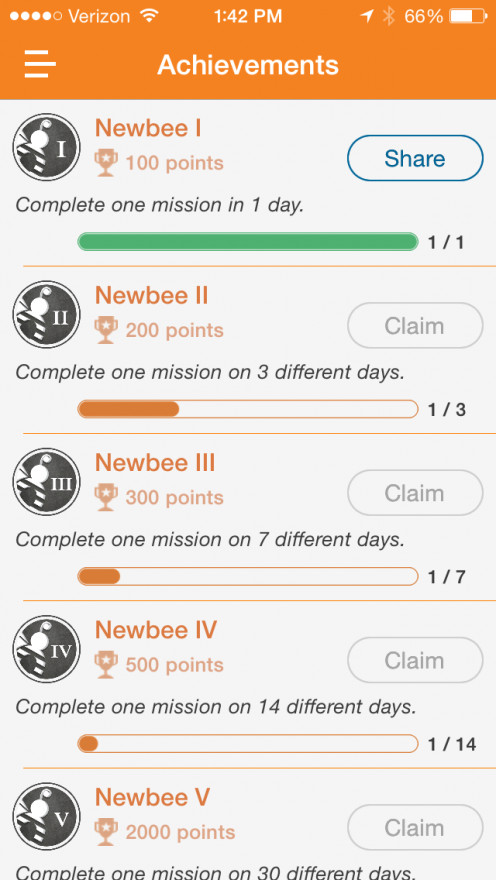
Task: Tap the Newbee IV badge icon
Action: coord(47,649)
